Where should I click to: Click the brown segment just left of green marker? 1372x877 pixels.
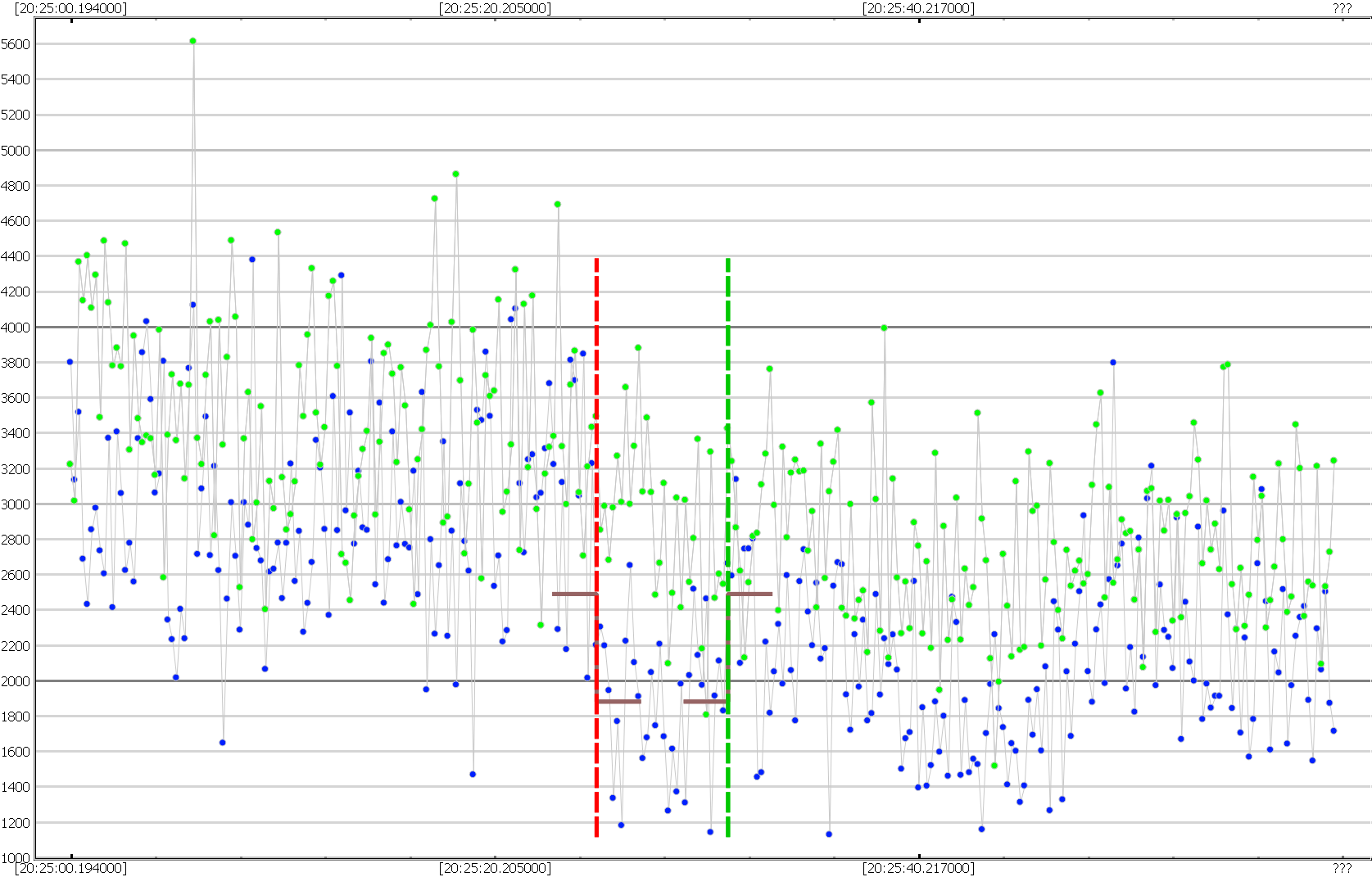click(x=705, y=701)
